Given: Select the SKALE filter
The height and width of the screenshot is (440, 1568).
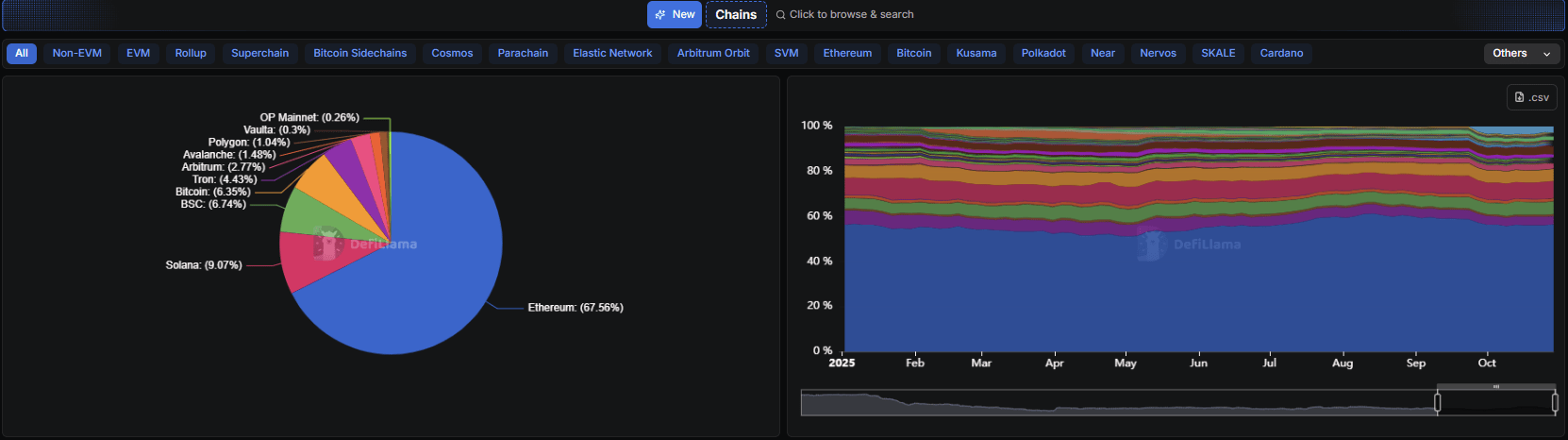Looking at the screenshot, I should tap(1218, 53).
